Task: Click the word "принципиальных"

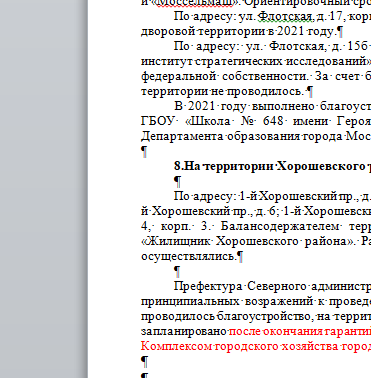Action: pyautogui.click(x=190, y=301)
